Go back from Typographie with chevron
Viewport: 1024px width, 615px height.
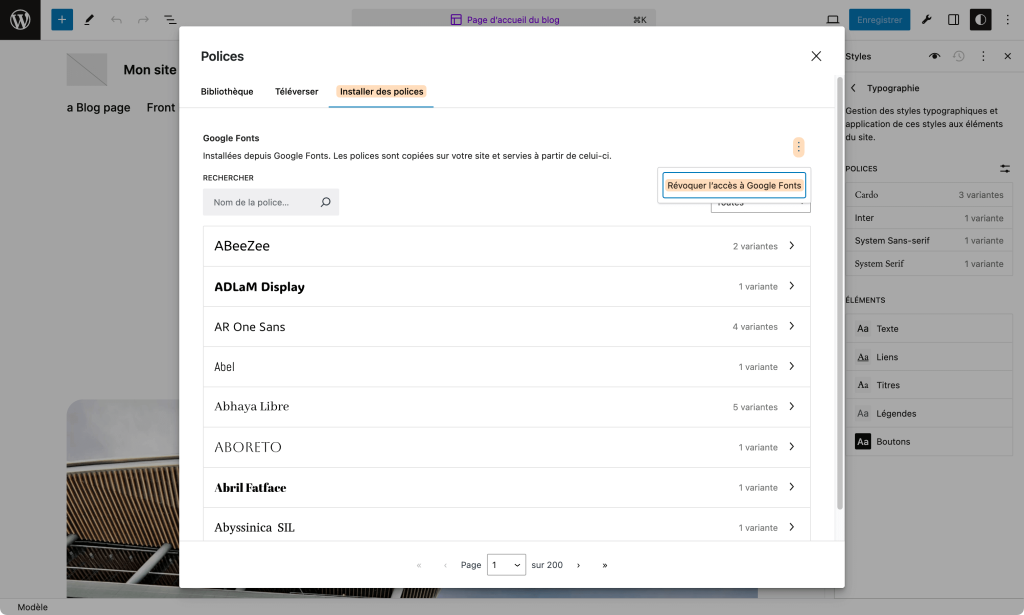(853, 87)
